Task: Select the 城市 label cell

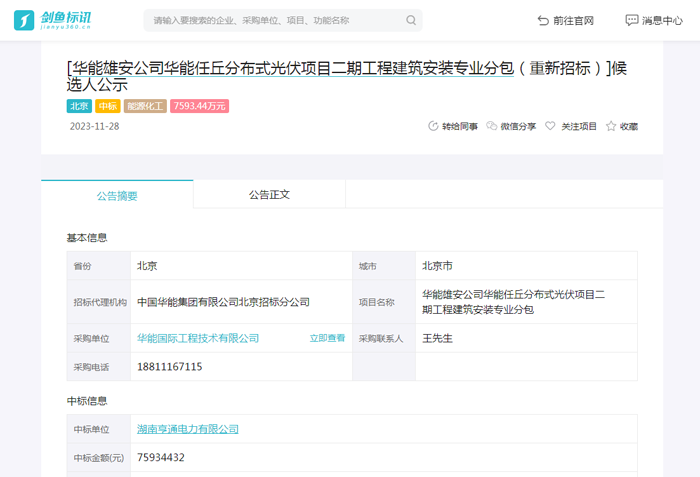Action: pos(384,266)
